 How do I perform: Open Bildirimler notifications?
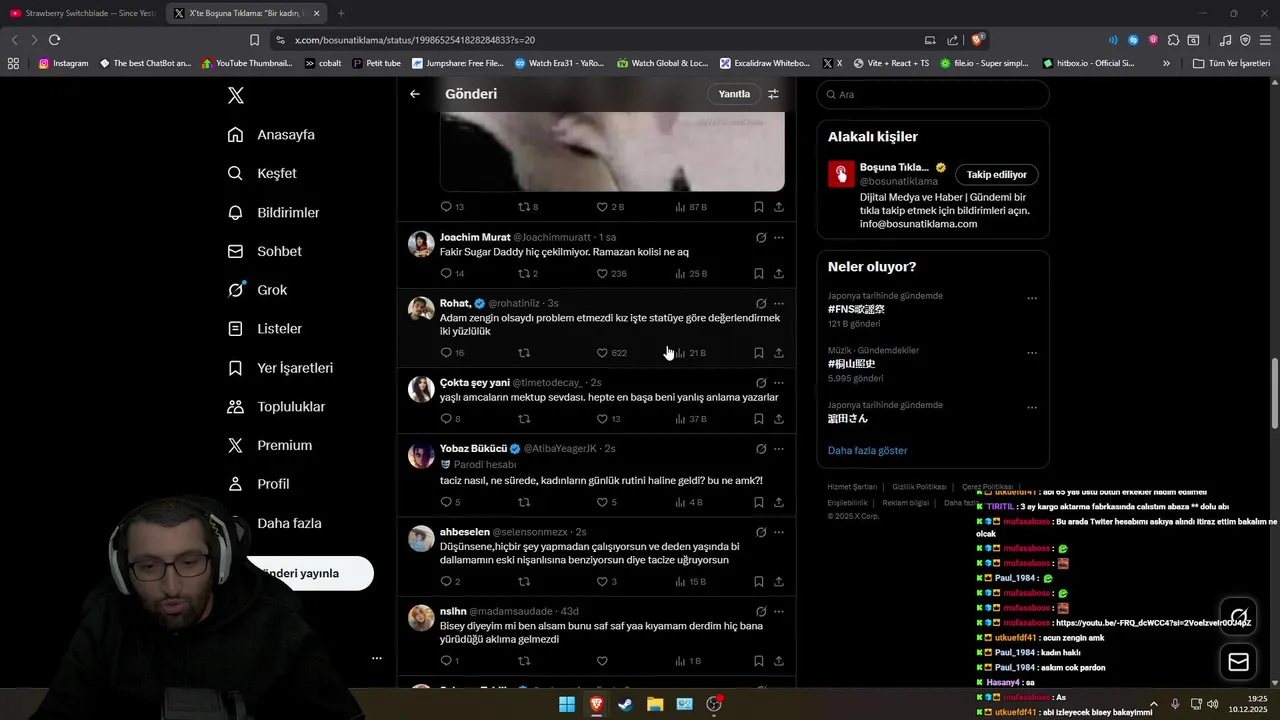273,212
